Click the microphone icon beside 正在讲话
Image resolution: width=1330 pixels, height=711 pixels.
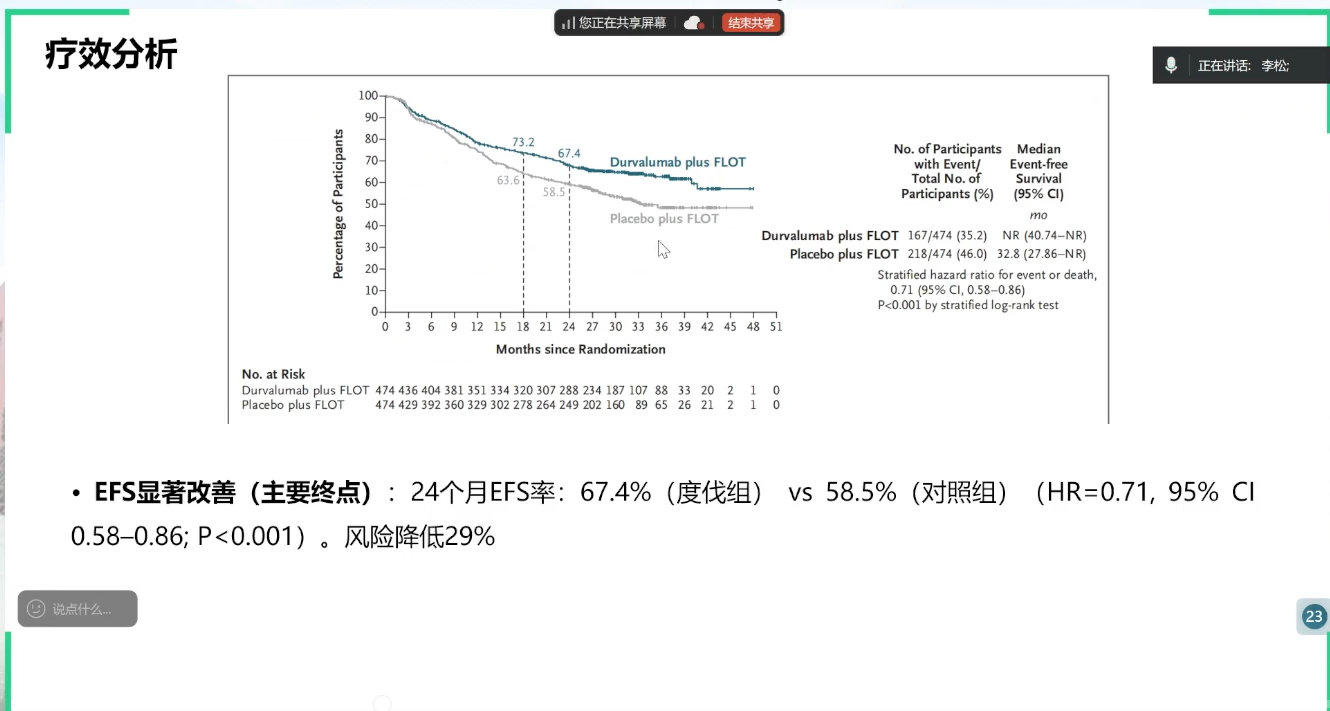coord(1171,66)
